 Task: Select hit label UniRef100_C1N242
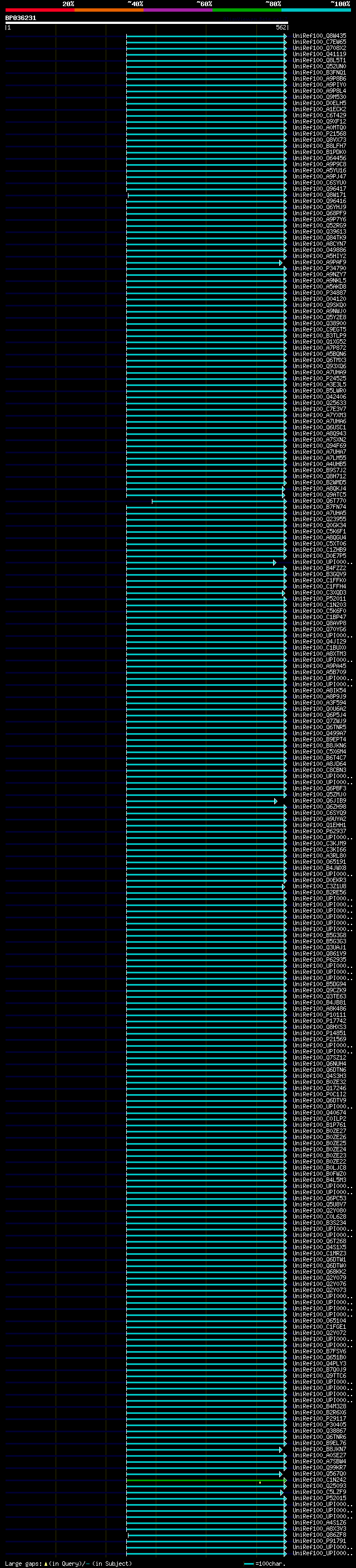tap(319, 1479)
